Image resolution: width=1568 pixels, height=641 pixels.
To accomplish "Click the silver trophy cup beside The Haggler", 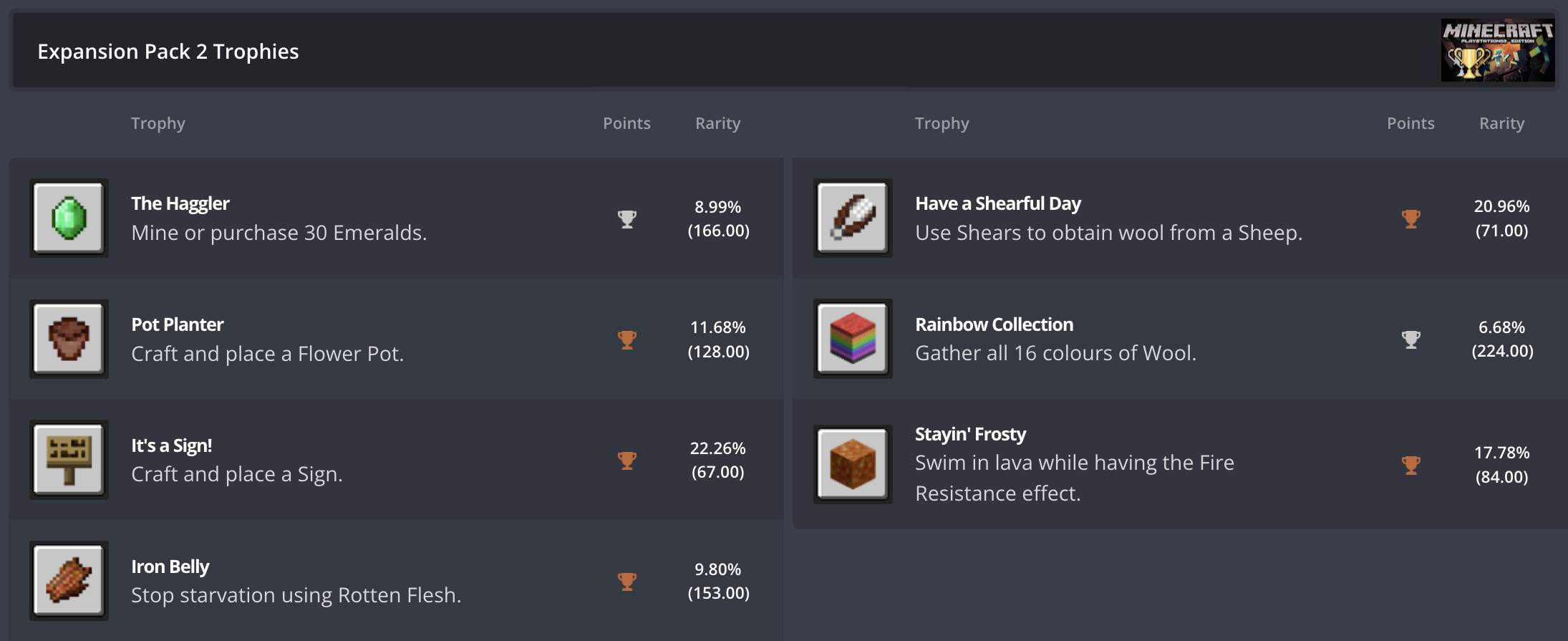I will coord(627,219).
